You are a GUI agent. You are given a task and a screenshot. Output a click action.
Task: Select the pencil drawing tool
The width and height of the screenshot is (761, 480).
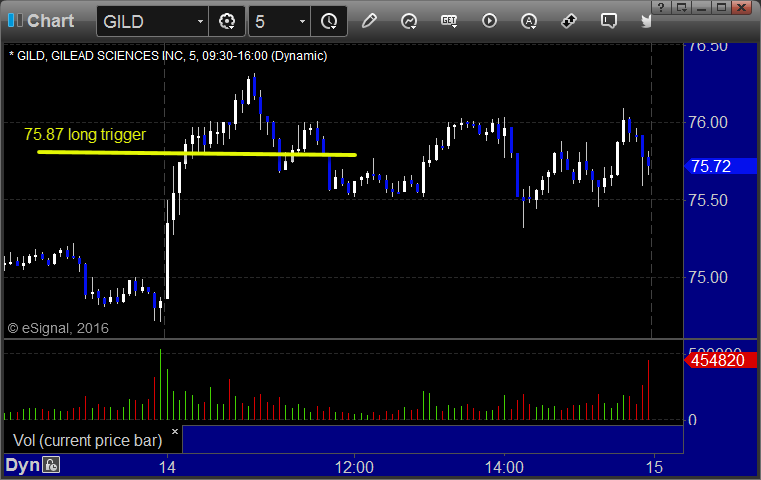pos(369,21)
